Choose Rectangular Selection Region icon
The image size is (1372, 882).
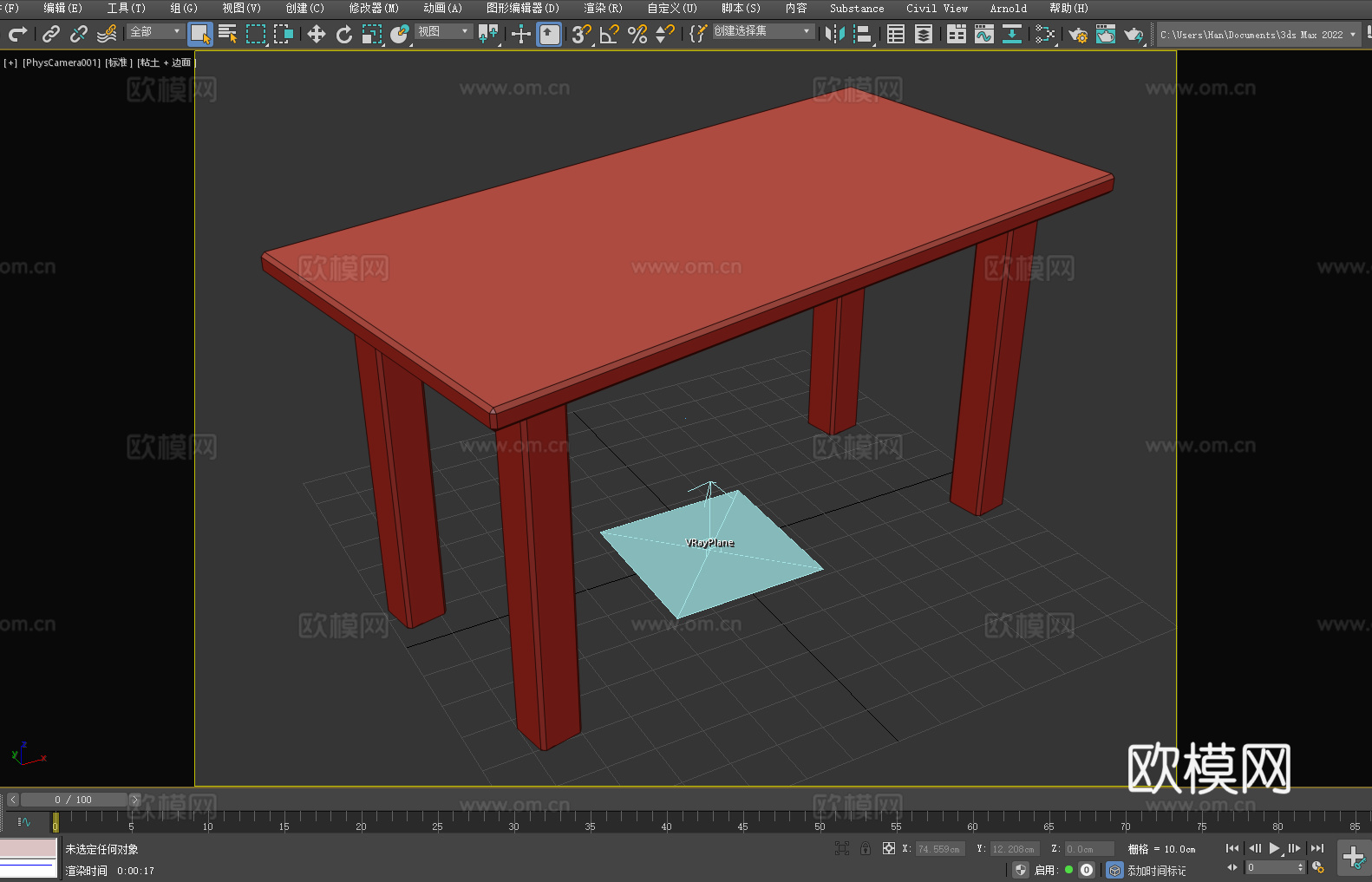point(256,34)
